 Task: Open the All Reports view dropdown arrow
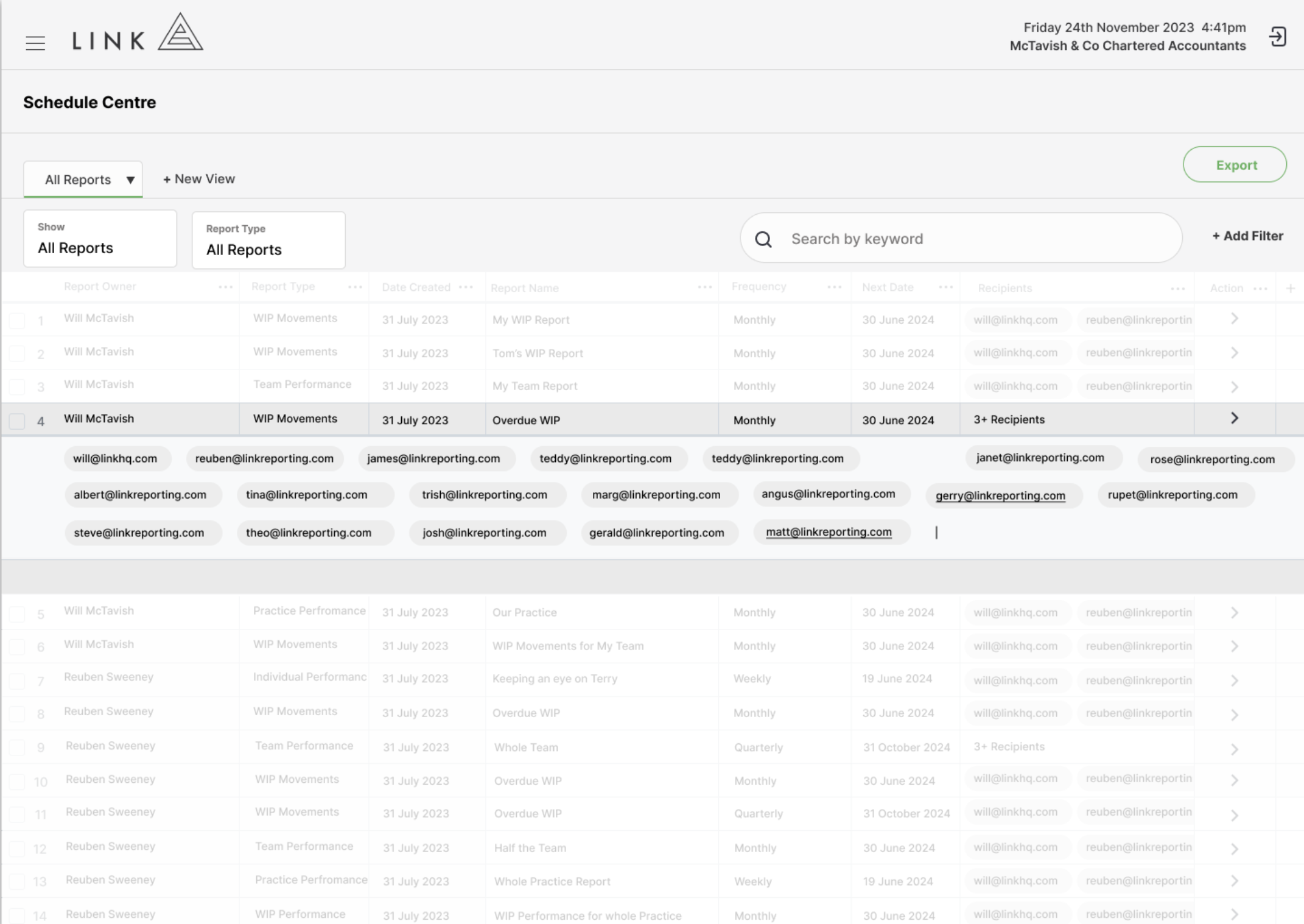130,180
